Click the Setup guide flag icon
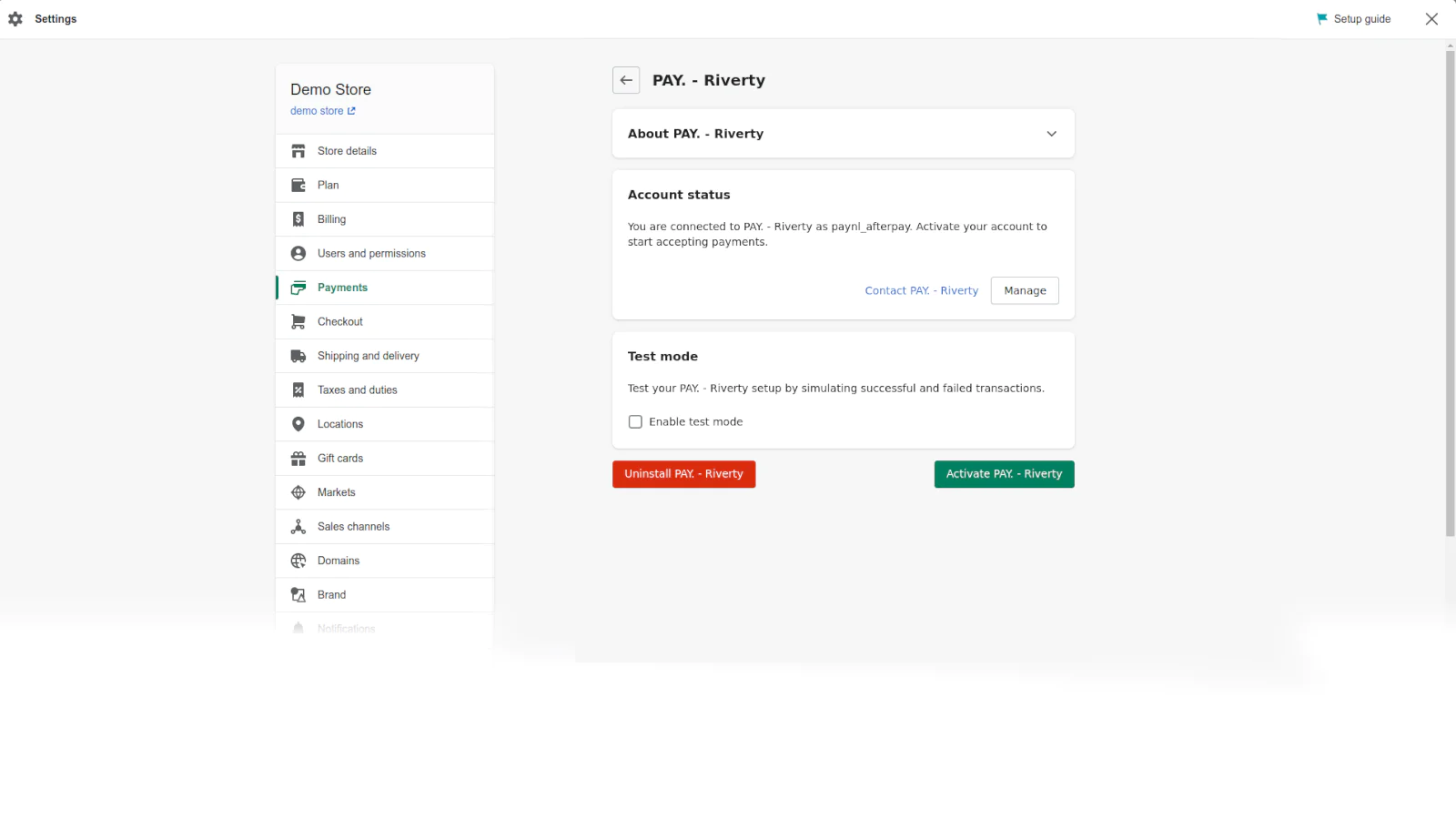Image resolution: width=1456 pixels, height=819 pixels. tap(1321, 19)
